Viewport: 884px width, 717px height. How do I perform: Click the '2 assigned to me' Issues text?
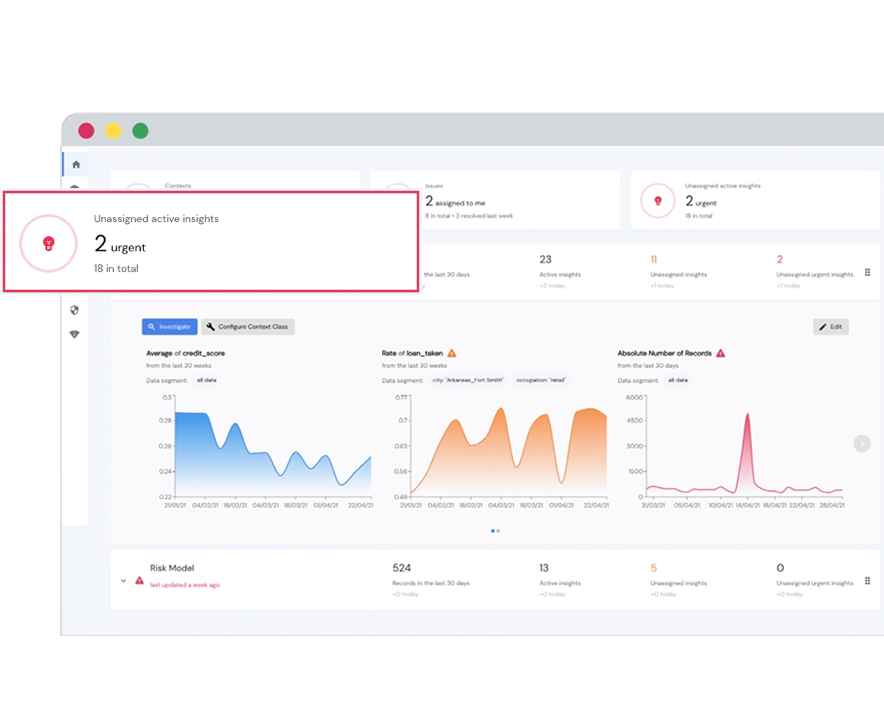click(x=455, y=201)
